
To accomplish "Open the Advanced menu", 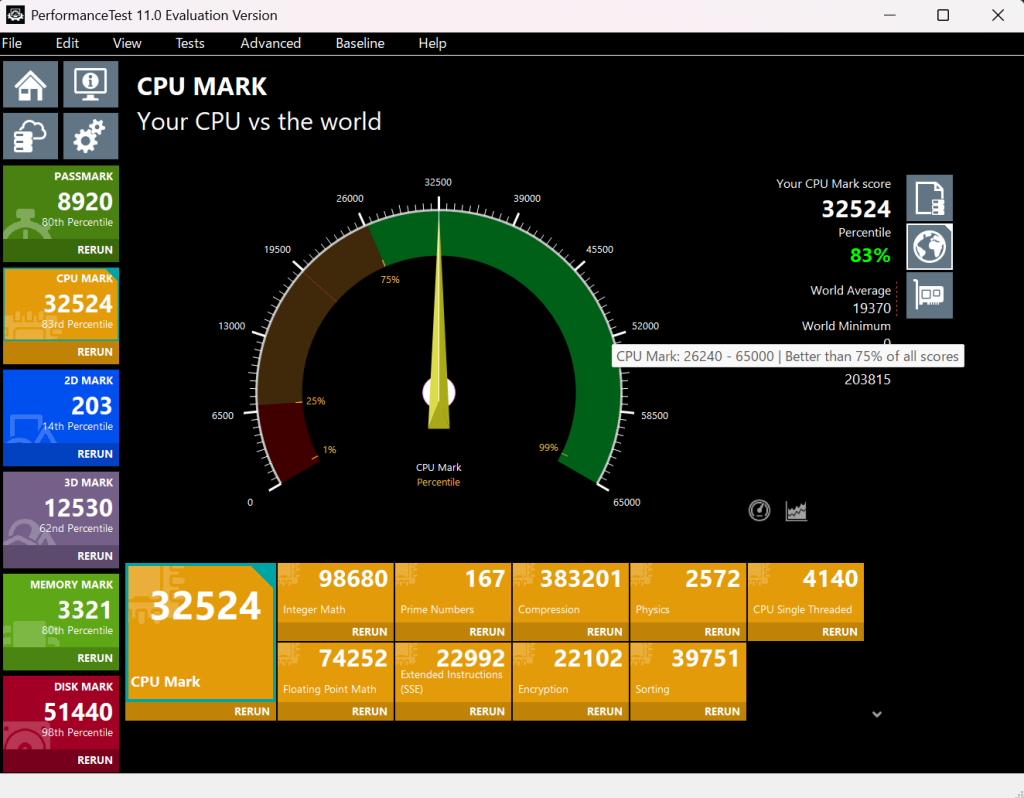I will pyautogui.click(x=270, y=43).
